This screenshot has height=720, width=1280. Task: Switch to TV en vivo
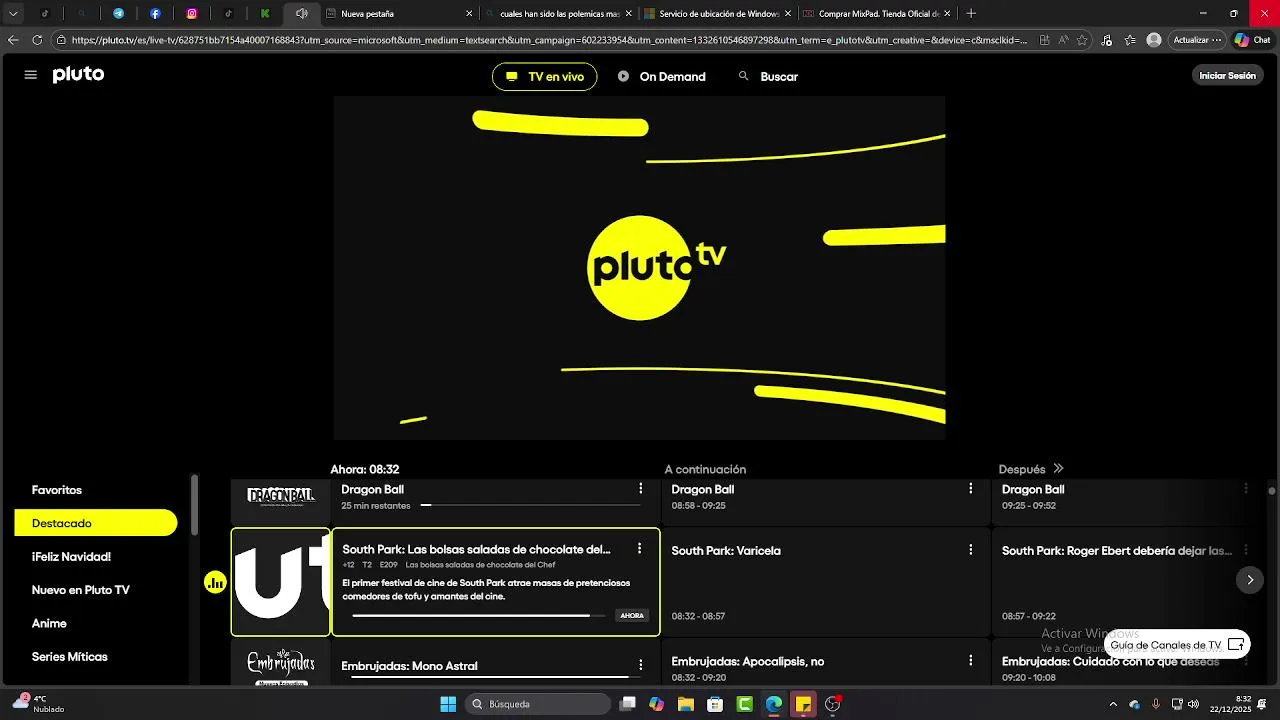pyautogui.click(x=545, y=77)
